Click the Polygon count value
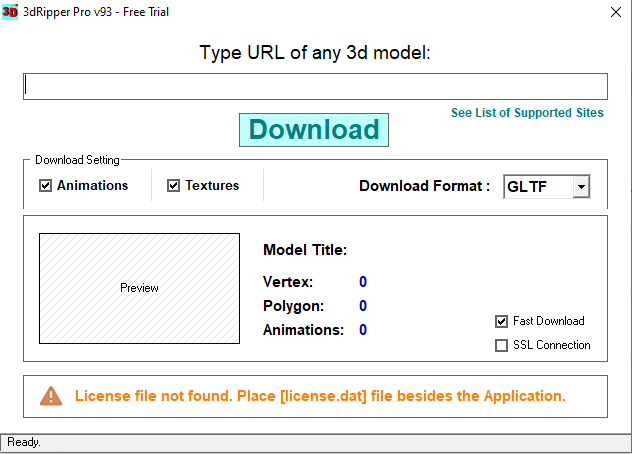632x454 pixels. point(363,306)
